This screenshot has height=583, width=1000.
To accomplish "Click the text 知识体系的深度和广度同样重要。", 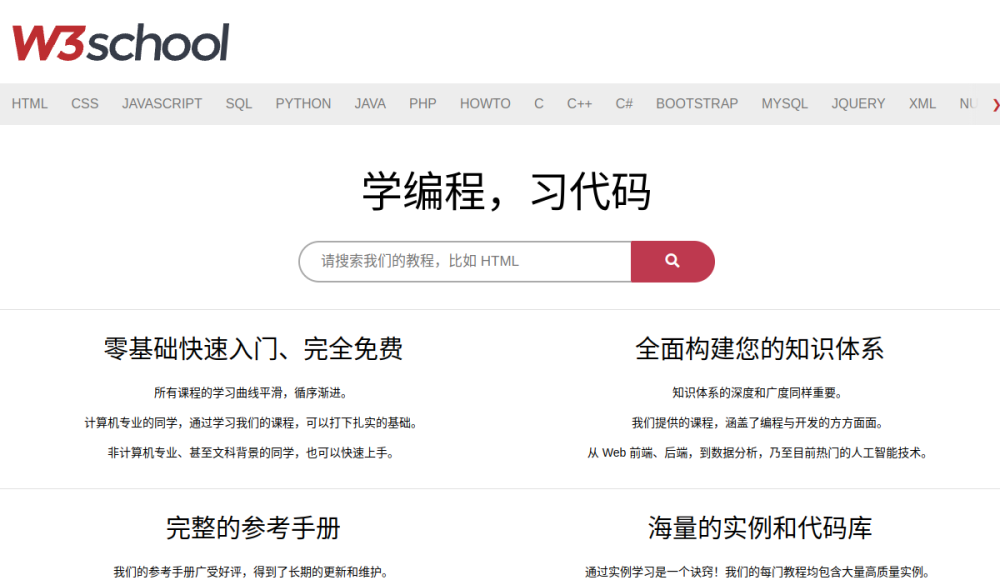I will tap(758, 393).
